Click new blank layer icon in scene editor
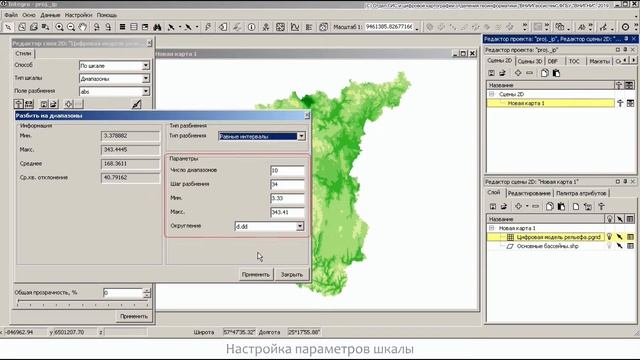The image size is (640, 360). [576, 207]
